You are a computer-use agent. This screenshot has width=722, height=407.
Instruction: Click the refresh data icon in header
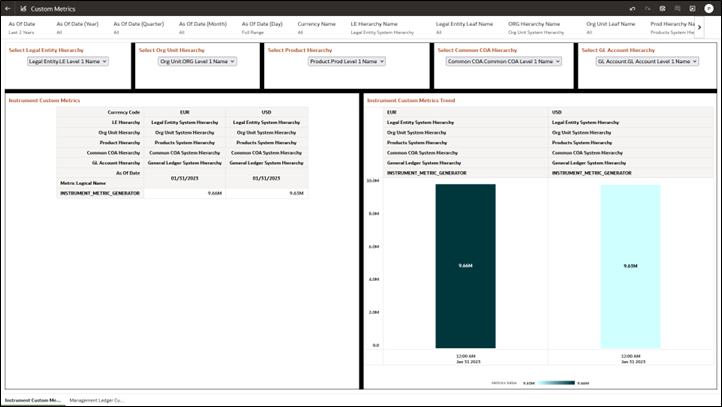click(x=692, y=8)
